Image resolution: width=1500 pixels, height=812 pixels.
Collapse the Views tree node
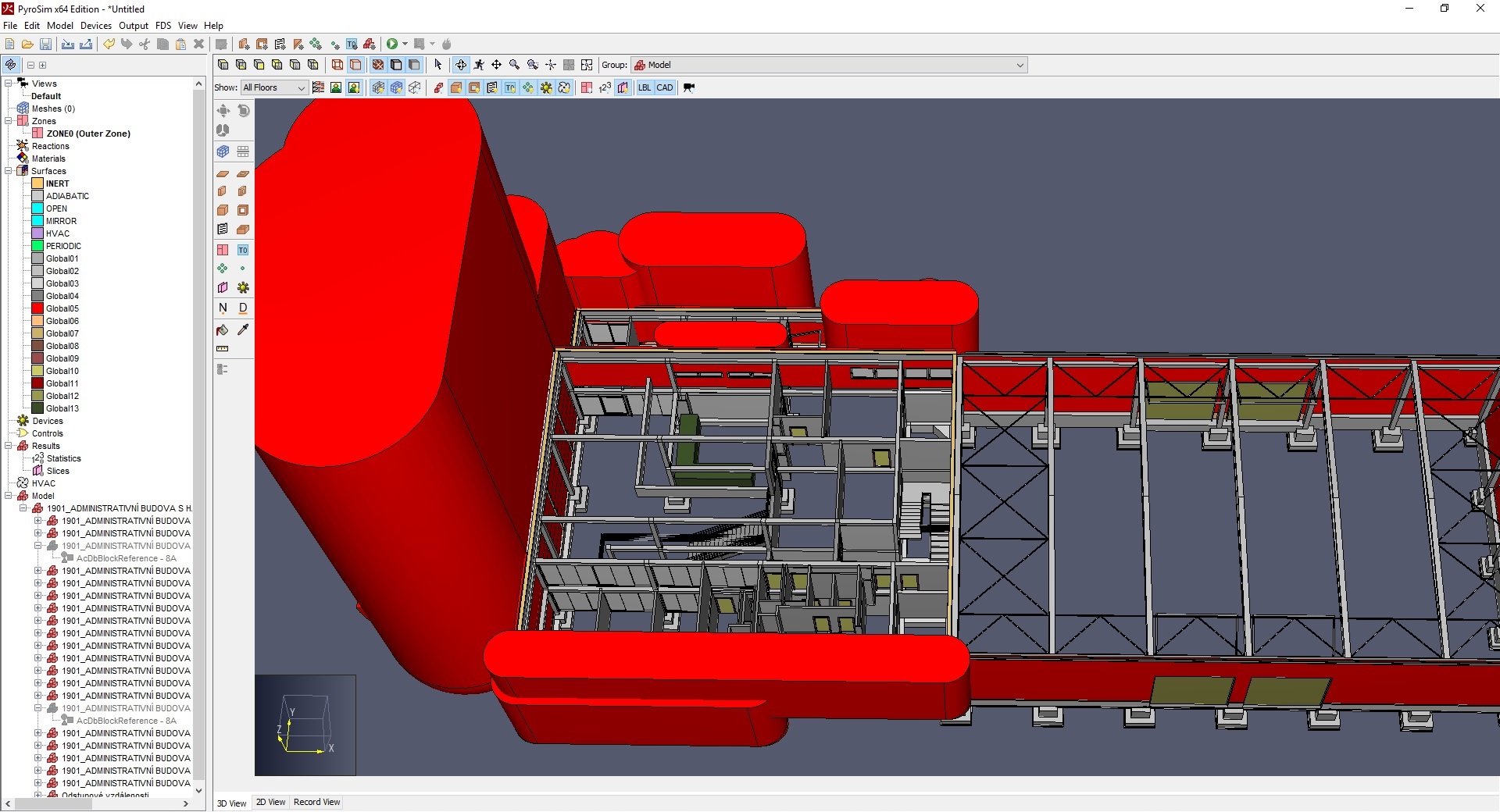coord(9,84)
